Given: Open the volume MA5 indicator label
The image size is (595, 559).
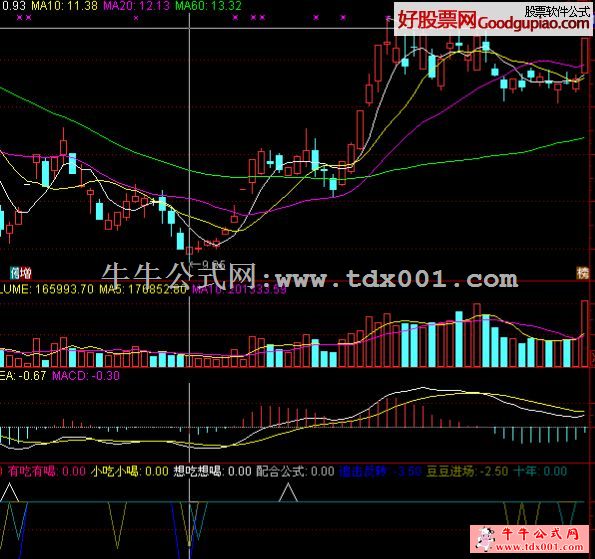Looking at the screenshot, I should tap(143, 290).
